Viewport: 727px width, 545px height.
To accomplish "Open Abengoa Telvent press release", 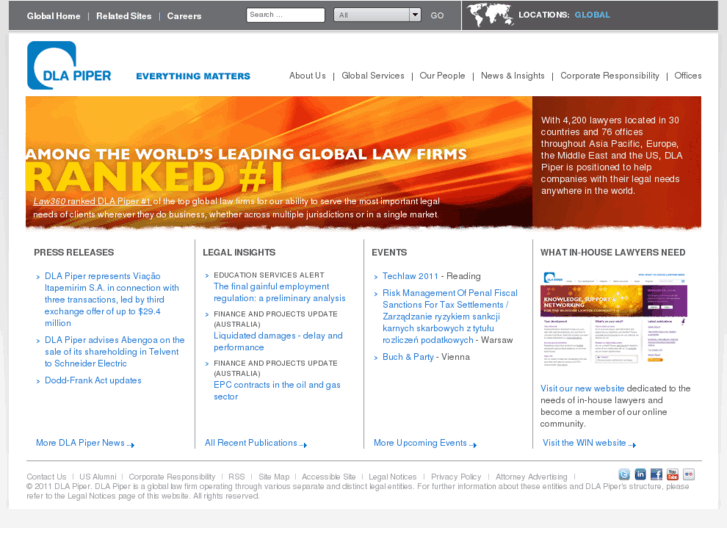I will coord(114,352).
